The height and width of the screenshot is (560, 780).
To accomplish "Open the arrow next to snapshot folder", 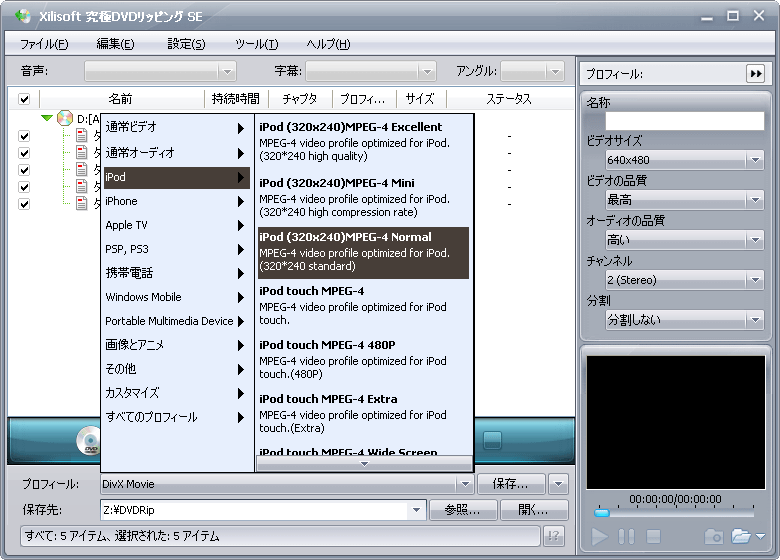I will 760,536.
